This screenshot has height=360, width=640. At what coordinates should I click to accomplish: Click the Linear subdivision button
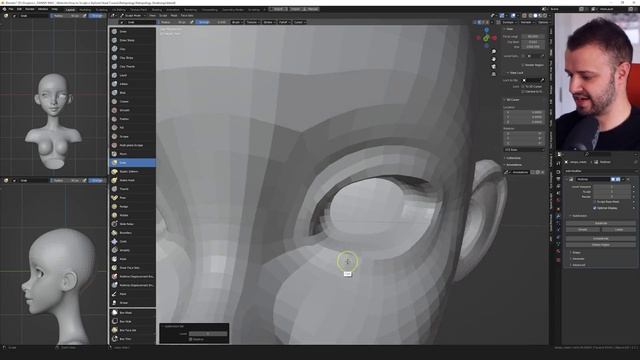click(618, 230)
